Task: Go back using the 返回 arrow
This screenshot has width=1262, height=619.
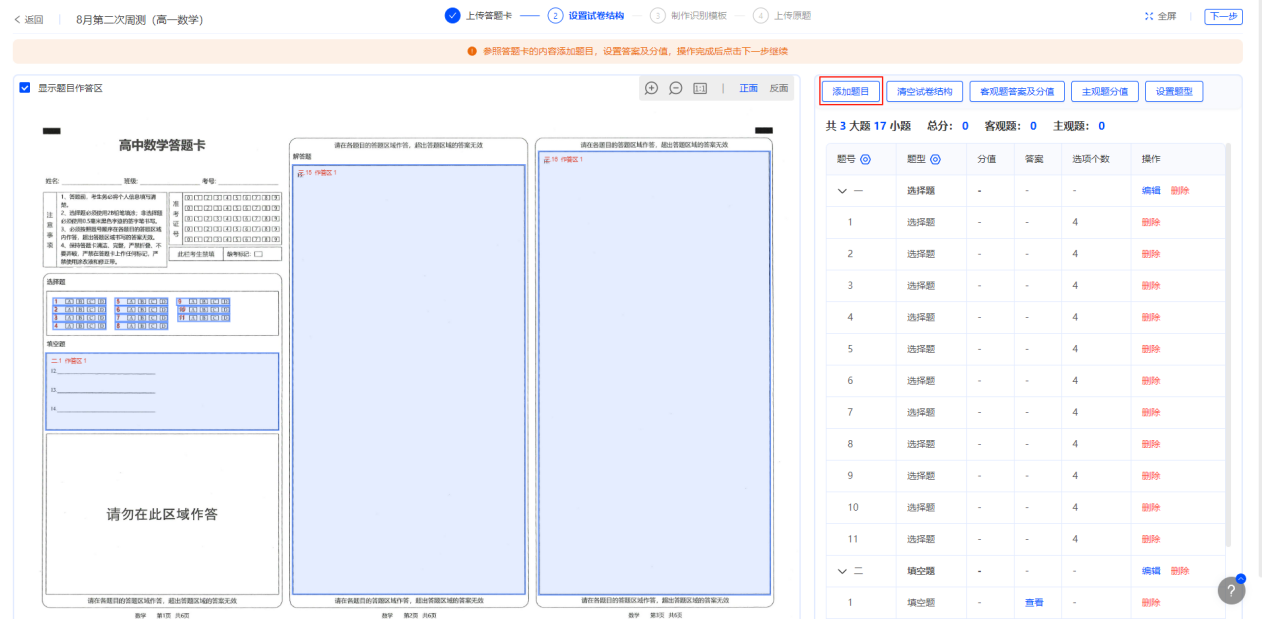Action: 28,19
